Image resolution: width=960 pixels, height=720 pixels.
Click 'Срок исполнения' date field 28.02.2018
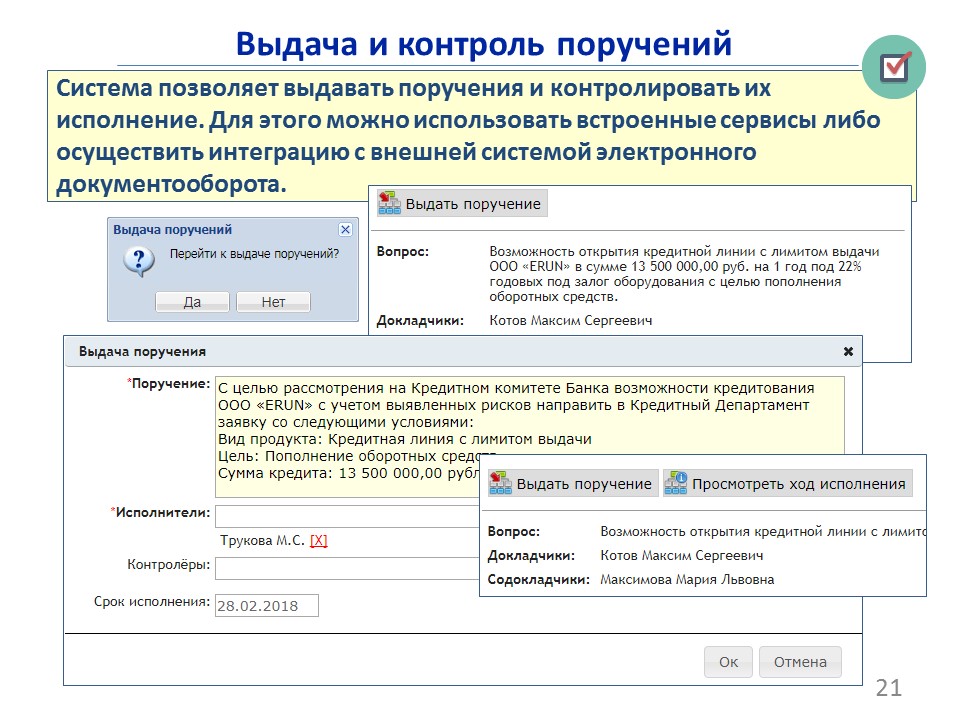267,606
